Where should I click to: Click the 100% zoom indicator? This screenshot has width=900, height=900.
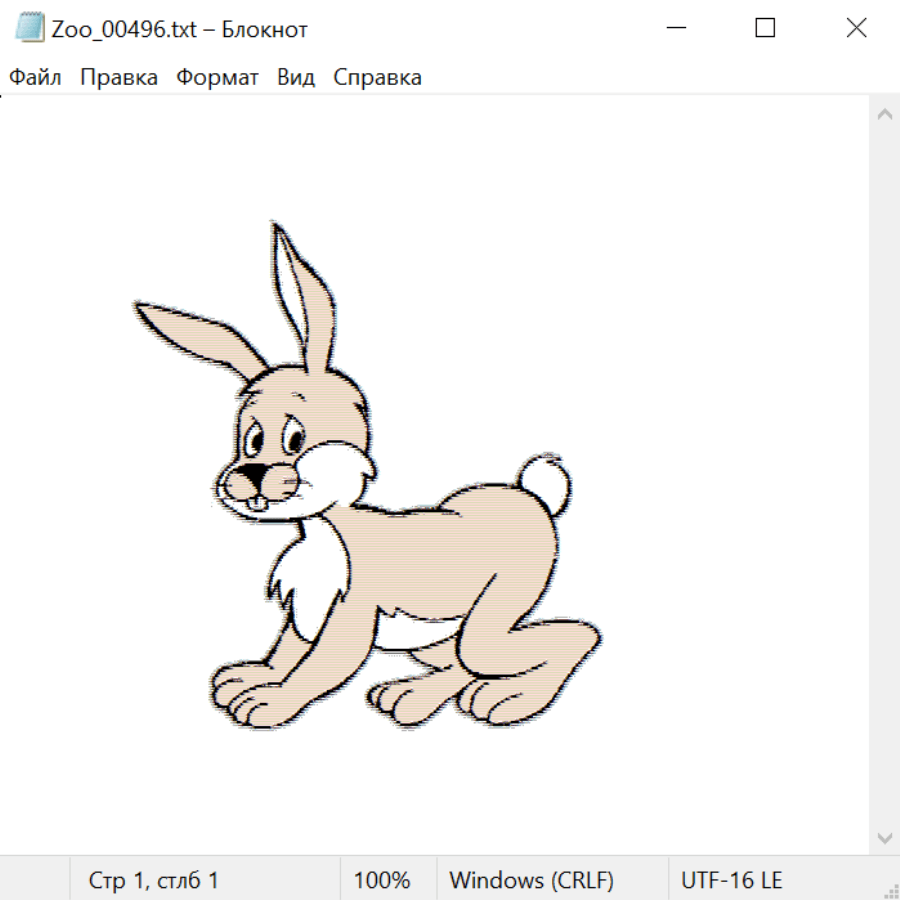click(x=382, y=880)
